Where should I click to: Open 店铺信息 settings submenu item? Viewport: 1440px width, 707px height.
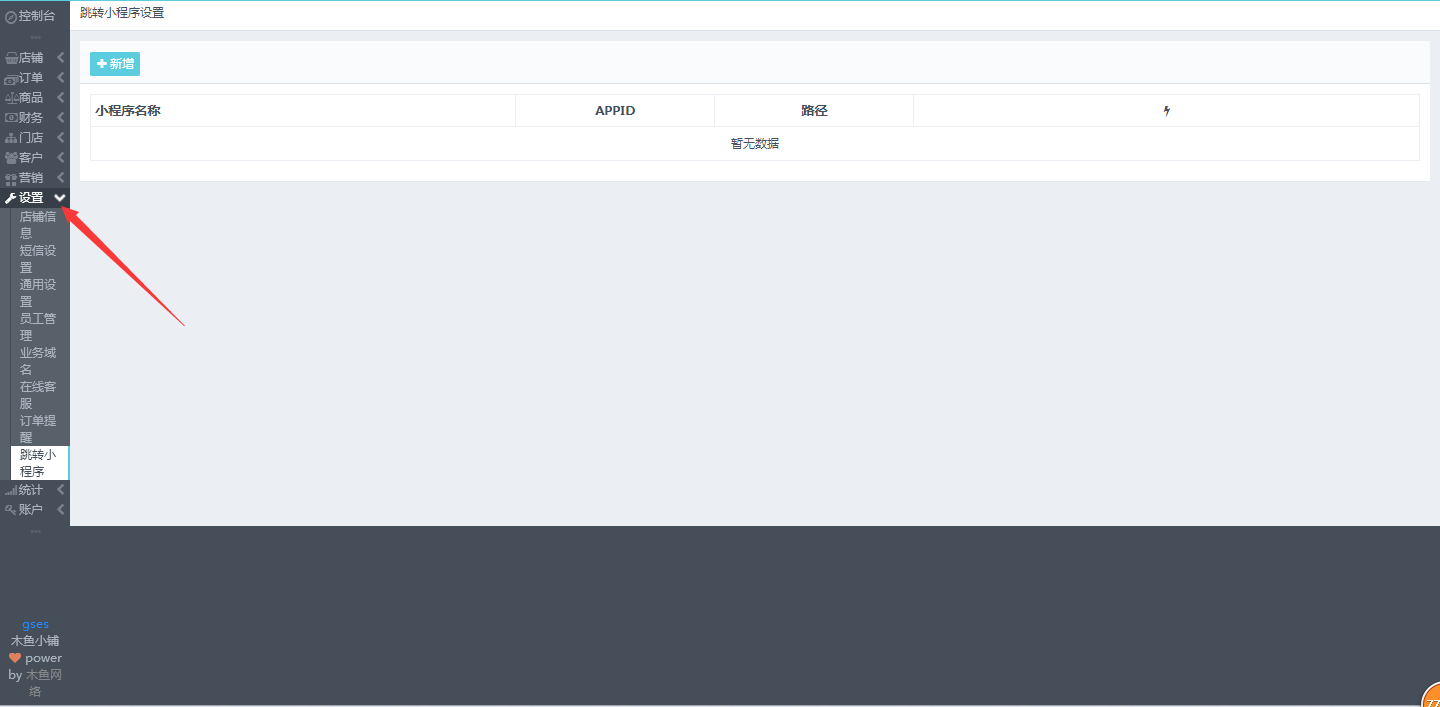38,224
